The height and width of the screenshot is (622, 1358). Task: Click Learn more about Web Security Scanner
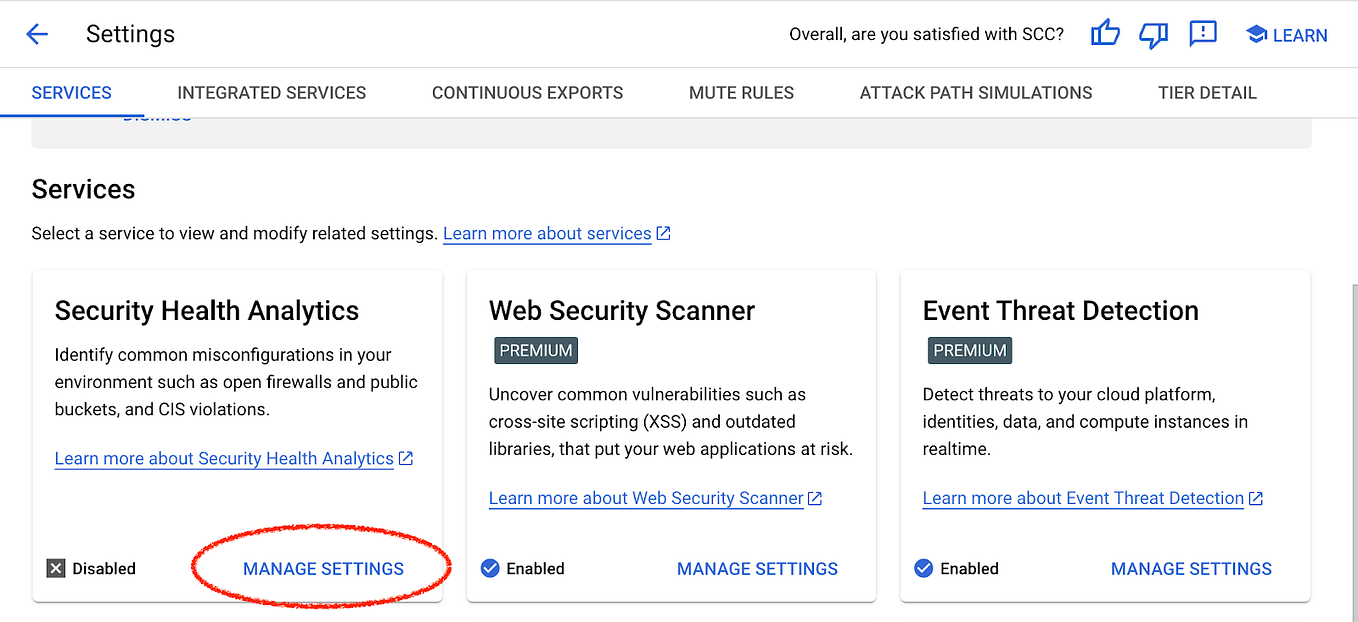click(x=645, y=497)
